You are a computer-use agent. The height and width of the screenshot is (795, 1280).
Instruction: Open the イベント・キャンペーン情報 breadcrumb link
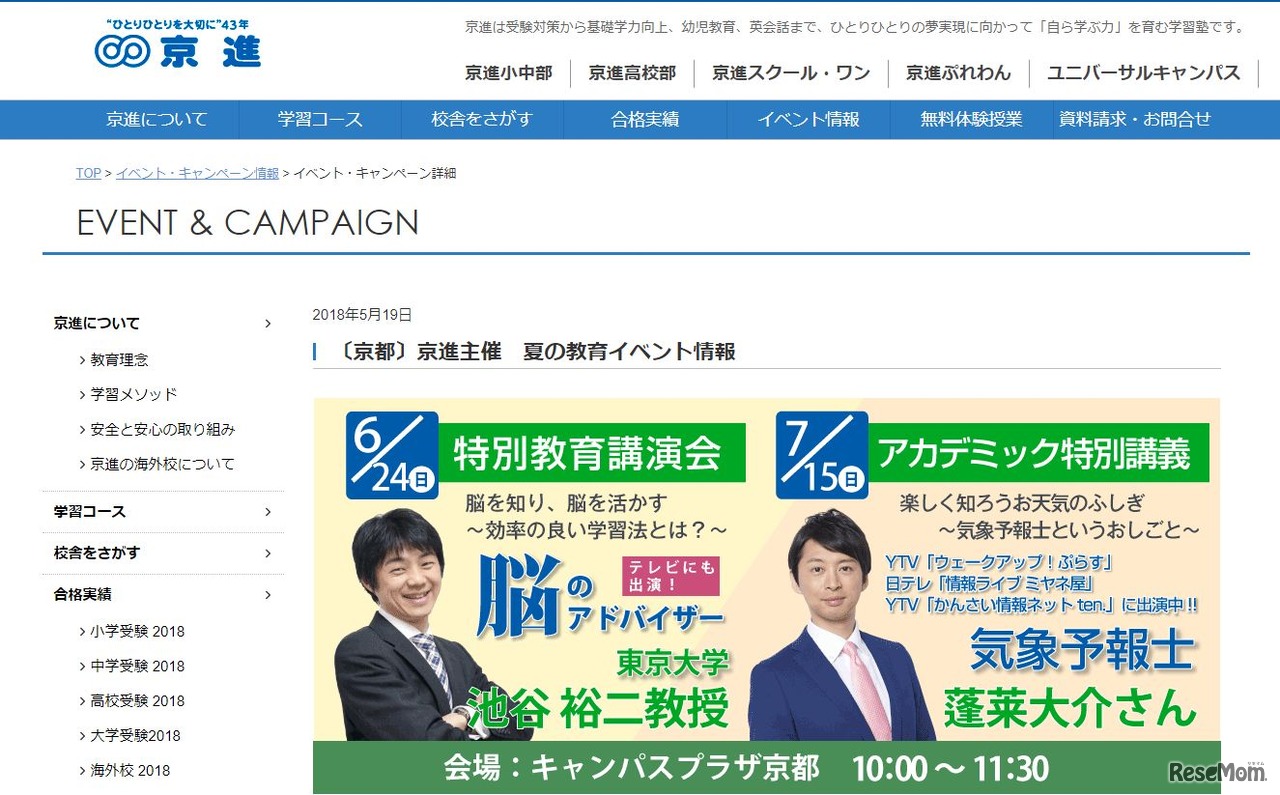[x=197, y=173]
